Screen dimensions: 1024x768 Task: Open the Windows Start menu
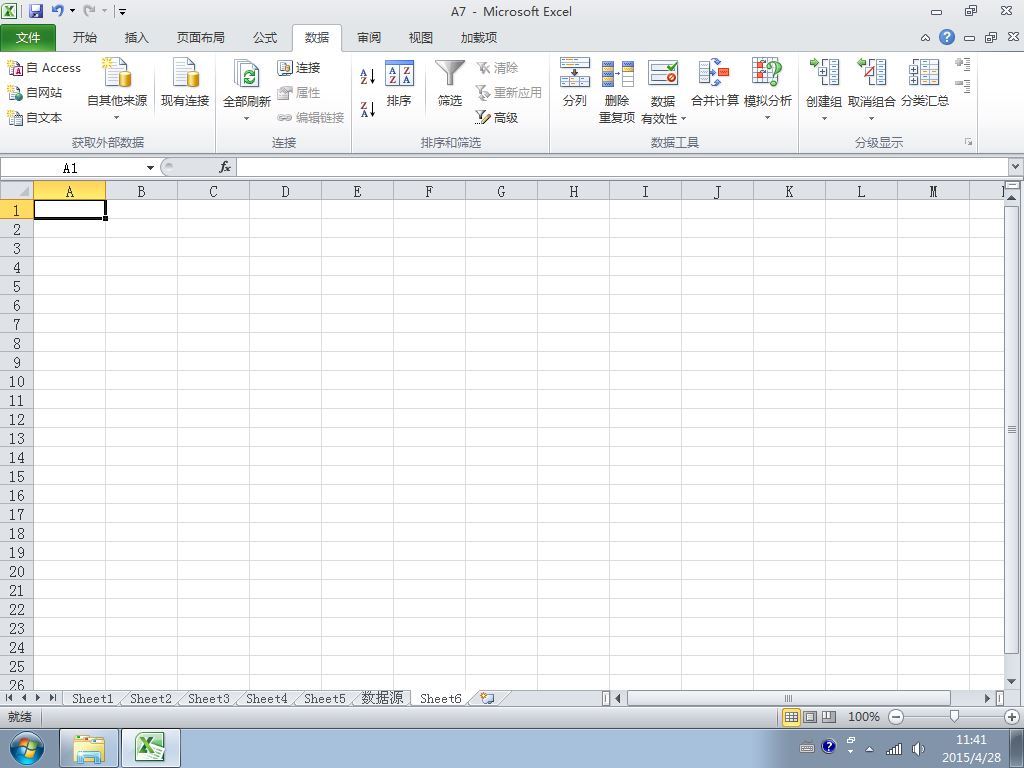(x=27, y=748)
